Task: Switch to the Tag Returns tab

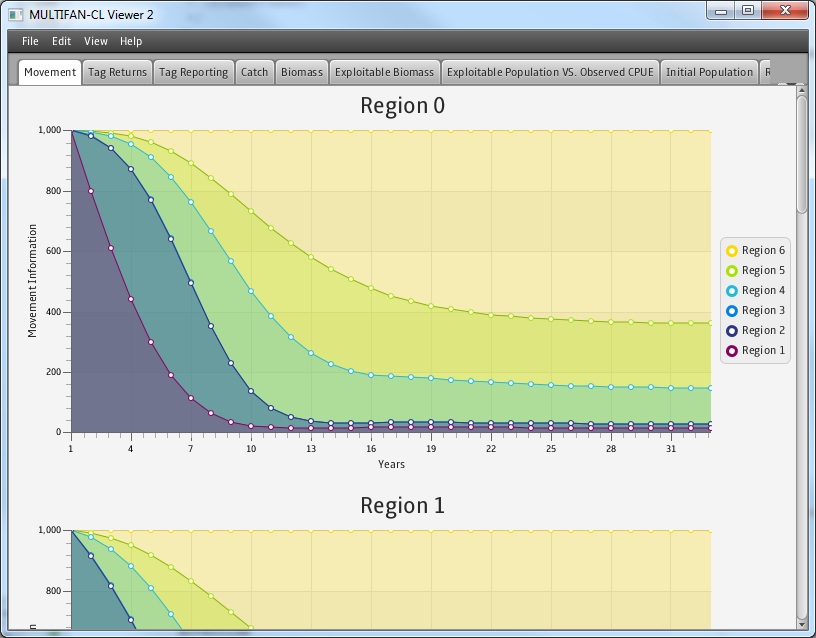Action: [x=118, y=72]
